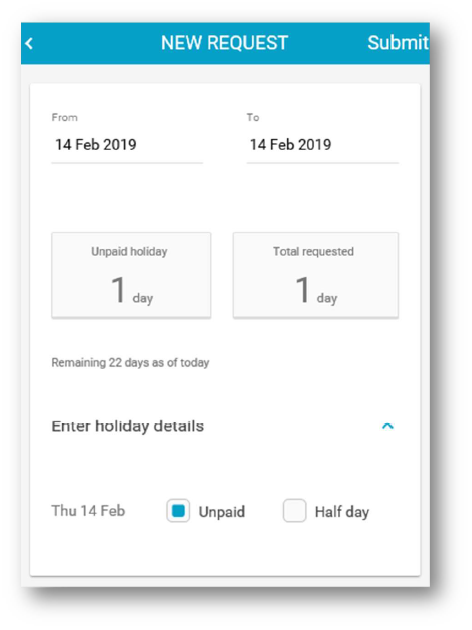Click the Unpaid holiday card title
The width and height of the screenshot is (472, 630).
pyautogui.click(x=129, y=252)
